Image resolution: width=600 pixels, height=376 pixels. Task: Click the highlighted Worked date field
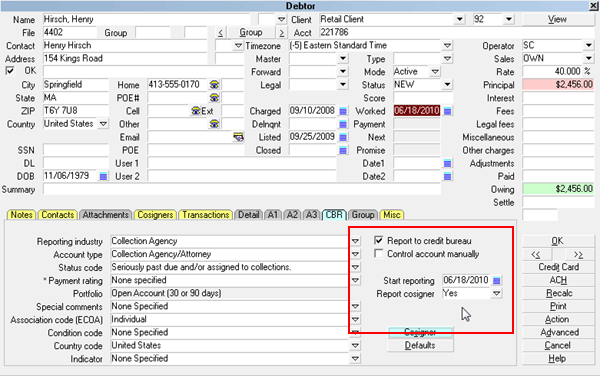(x=417, y=111)
